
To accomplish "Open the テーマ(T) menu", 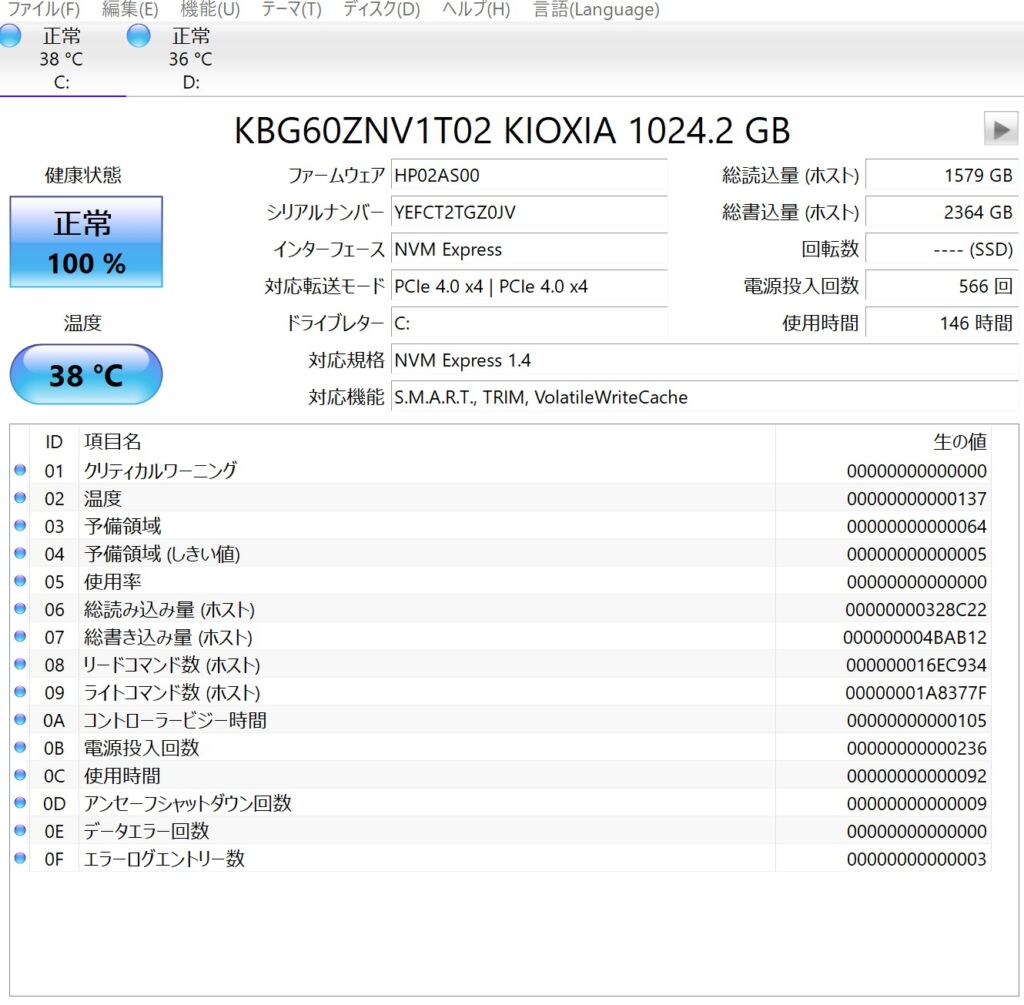I will (291, 9).
